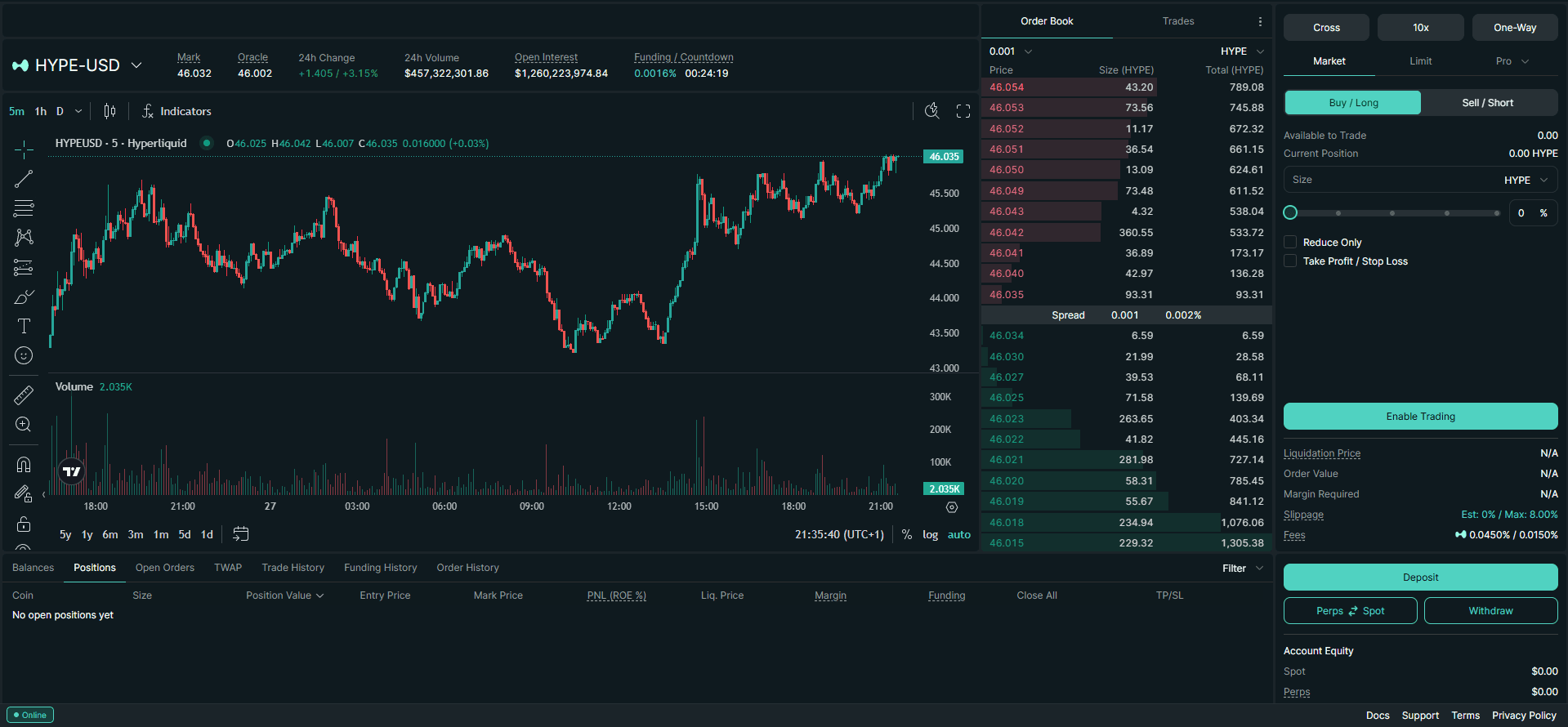Click the ask price 46.054 row
Screen dimensions: 1568x727
[1127, 87]
